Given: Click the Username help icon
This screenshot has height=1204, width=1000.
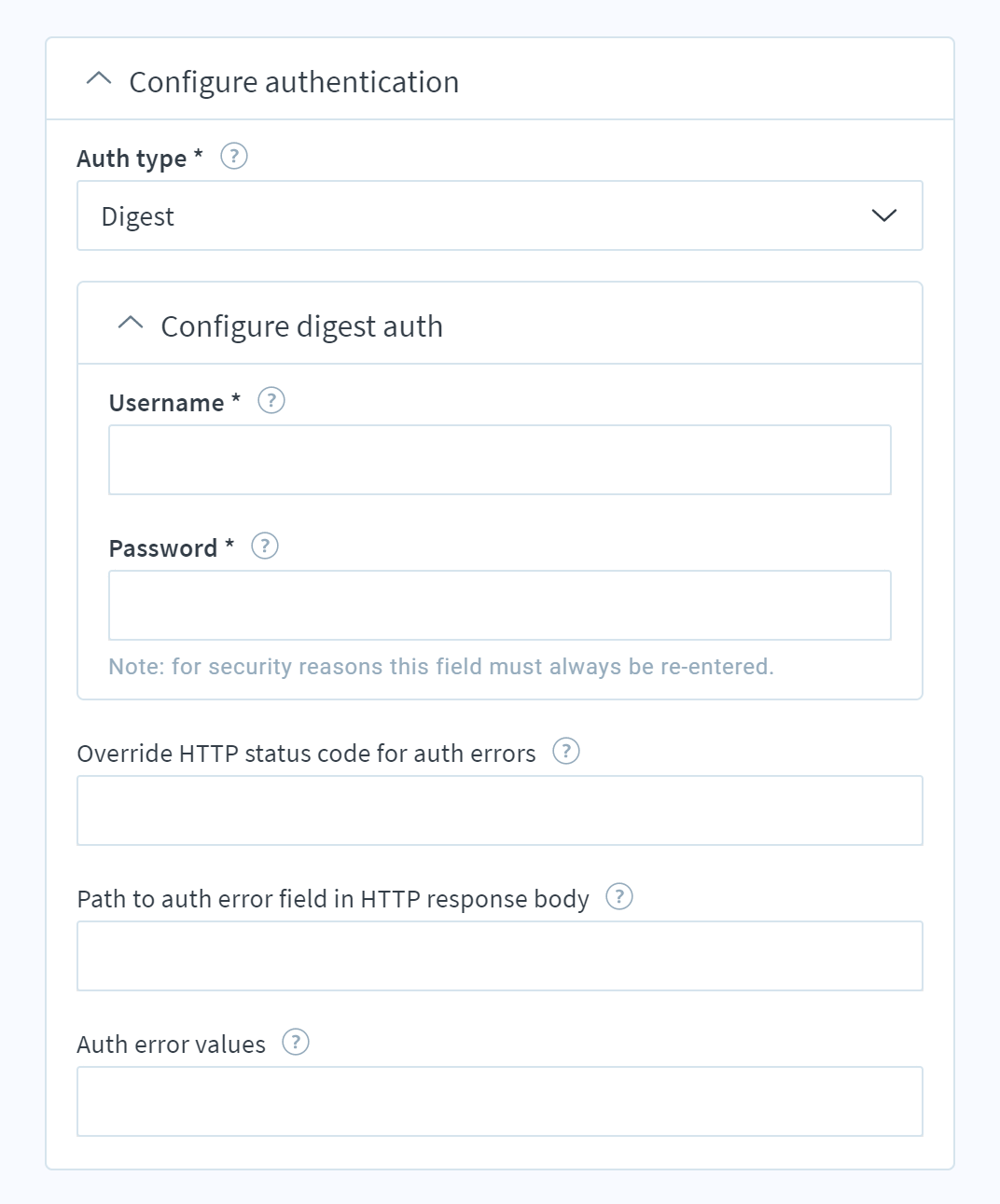Looking at the screenshot, I should 271,401.
